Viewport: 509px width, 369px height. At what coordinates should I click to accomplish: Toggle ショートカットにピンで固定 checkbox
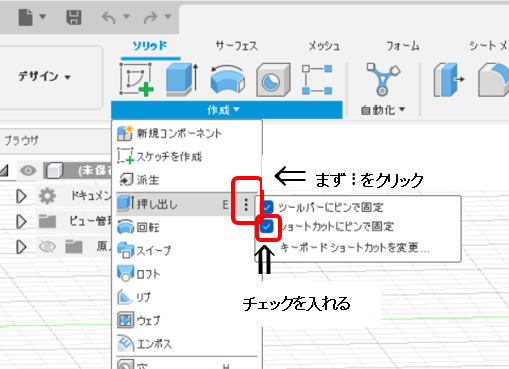pyautogui.click(x=267, y=227)
